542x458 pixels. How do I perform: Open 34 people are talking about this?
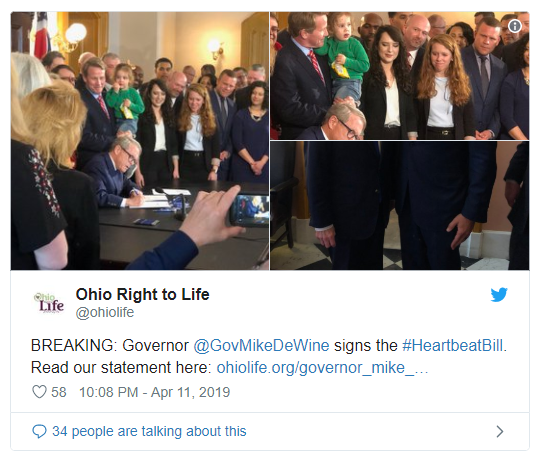click(x=149, y=431)
